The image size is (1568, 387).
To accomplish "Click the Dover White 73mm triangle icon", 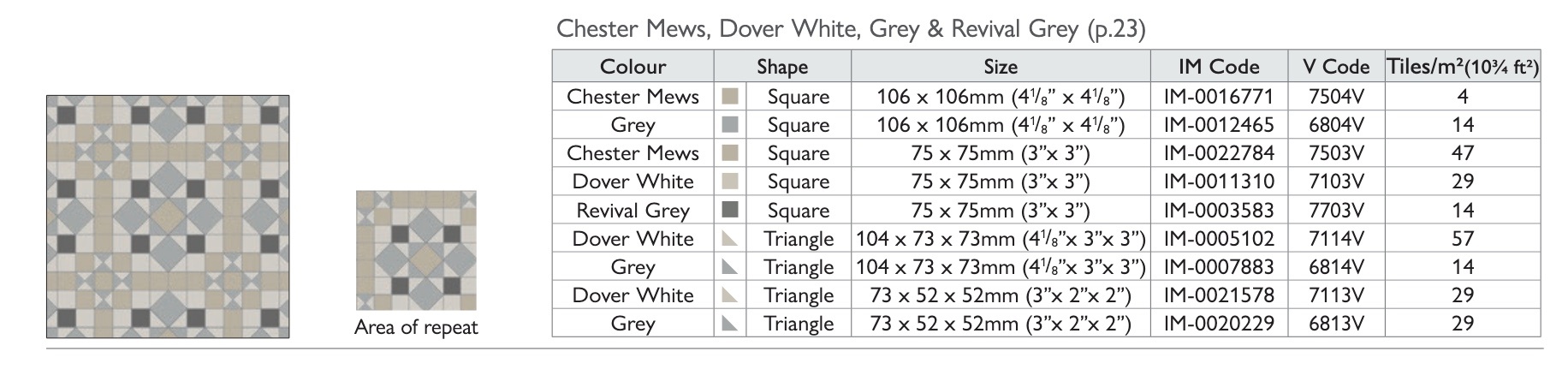I will [730, 295].
